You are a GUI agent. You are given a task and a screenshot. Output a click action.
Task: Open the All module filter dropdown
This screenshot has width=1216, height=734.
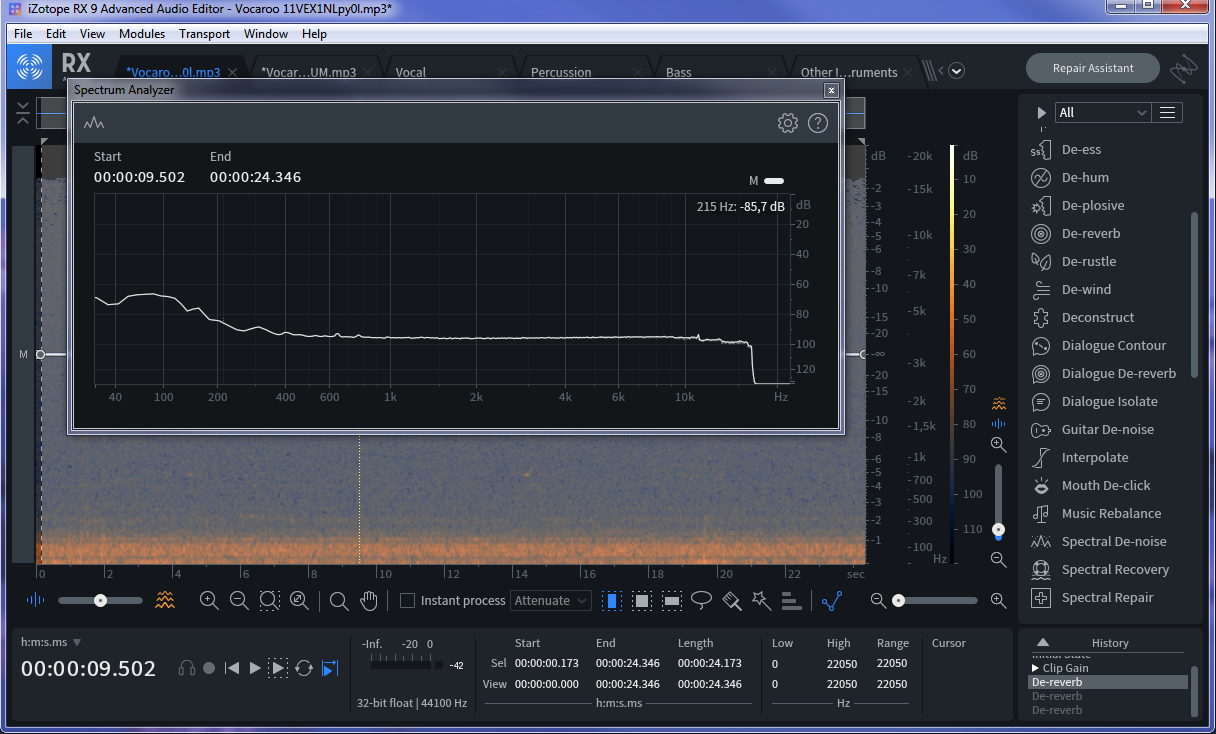tap(1104, 113)
